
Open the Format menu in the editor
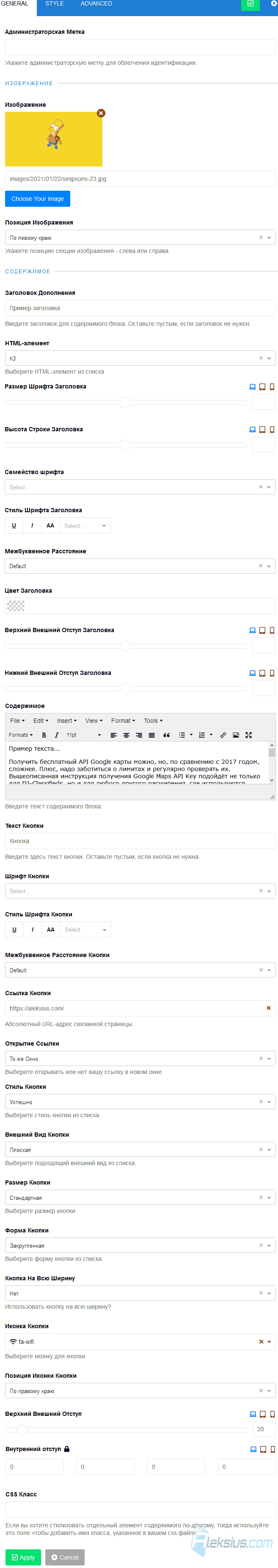point(123,721)
